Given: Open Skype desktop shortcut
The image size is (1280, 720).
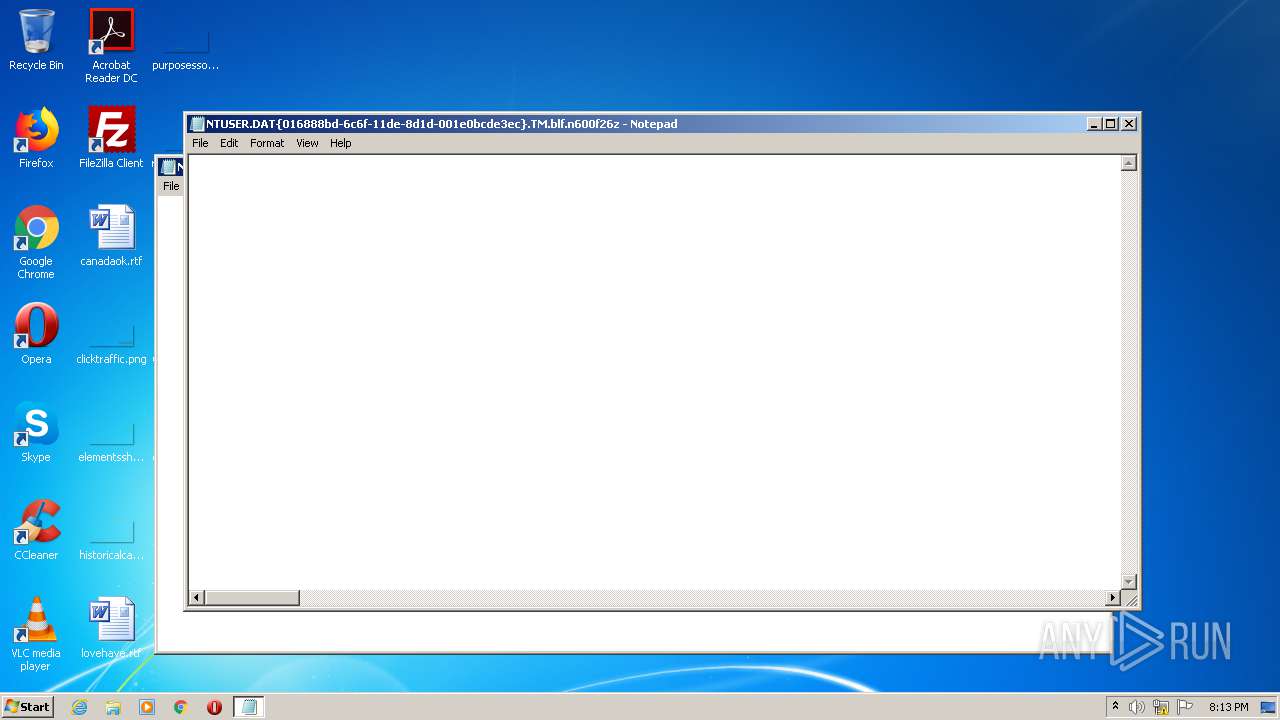Looking at the screenshot, I should (x=36, y=432).
